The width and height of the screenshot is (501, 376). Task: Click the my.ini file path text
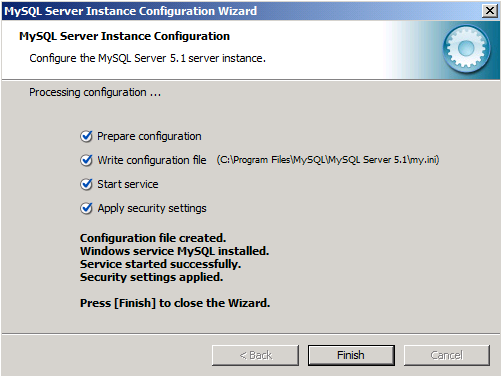click(328, 160)
